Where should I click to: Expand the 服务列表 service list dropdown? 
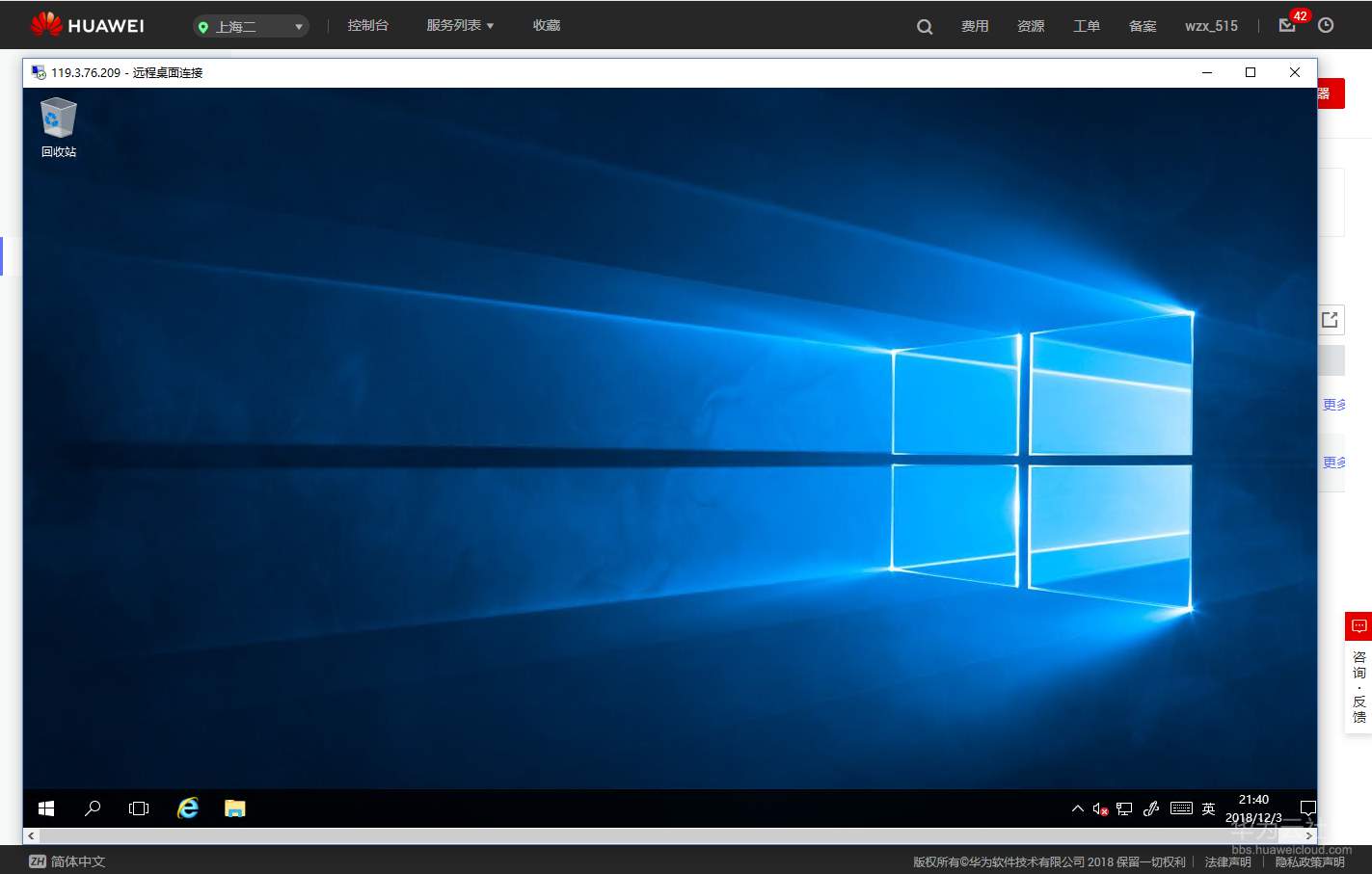click(460, 26)
